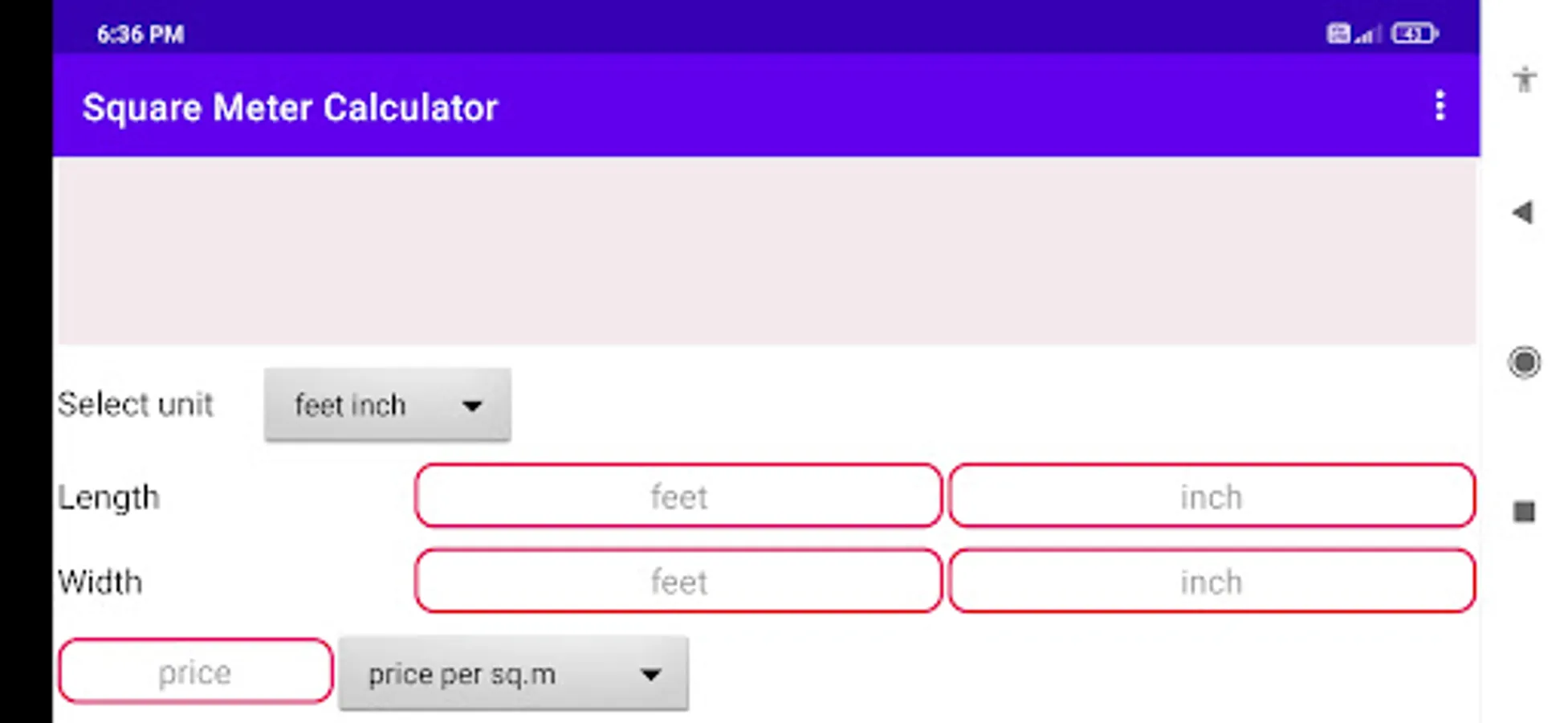Expand the price per sq.m dropdown
The height and width of the screenshot is (723, 1568).
pos(512,674)
